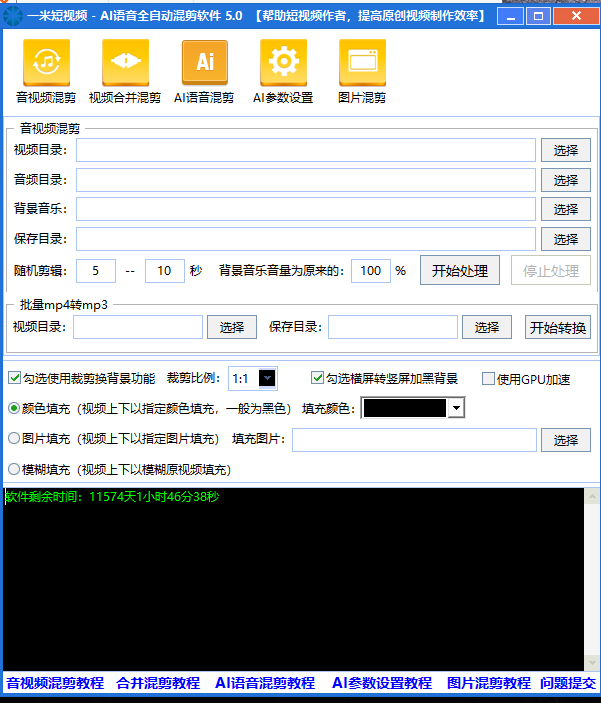This screenshot has height=703, width=601.
Task: Click the 开始转换 button
Action: [x=558, y=327]
